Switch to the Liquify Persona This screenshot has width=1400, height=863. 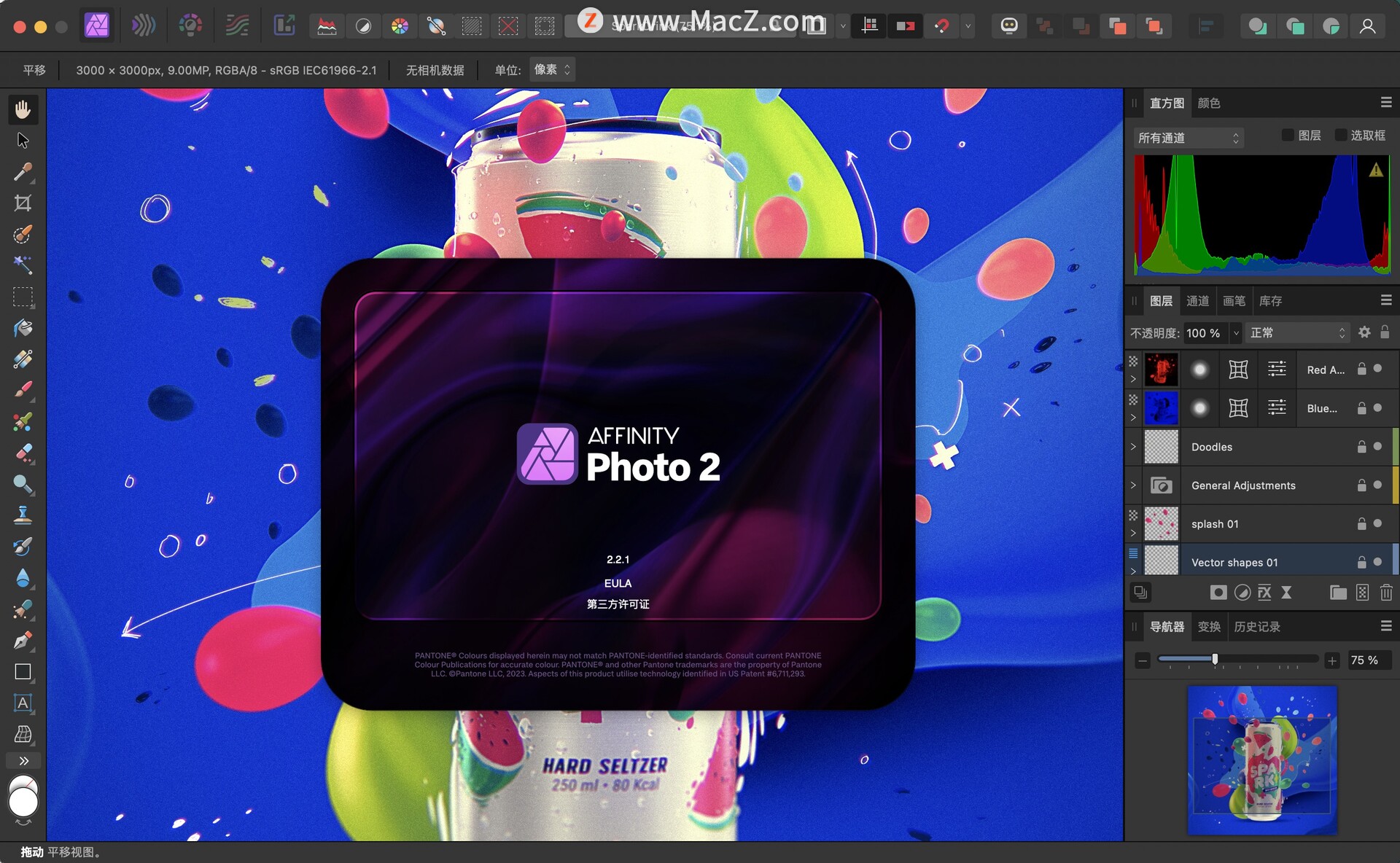pyautogui.click(x=143, y=26)
